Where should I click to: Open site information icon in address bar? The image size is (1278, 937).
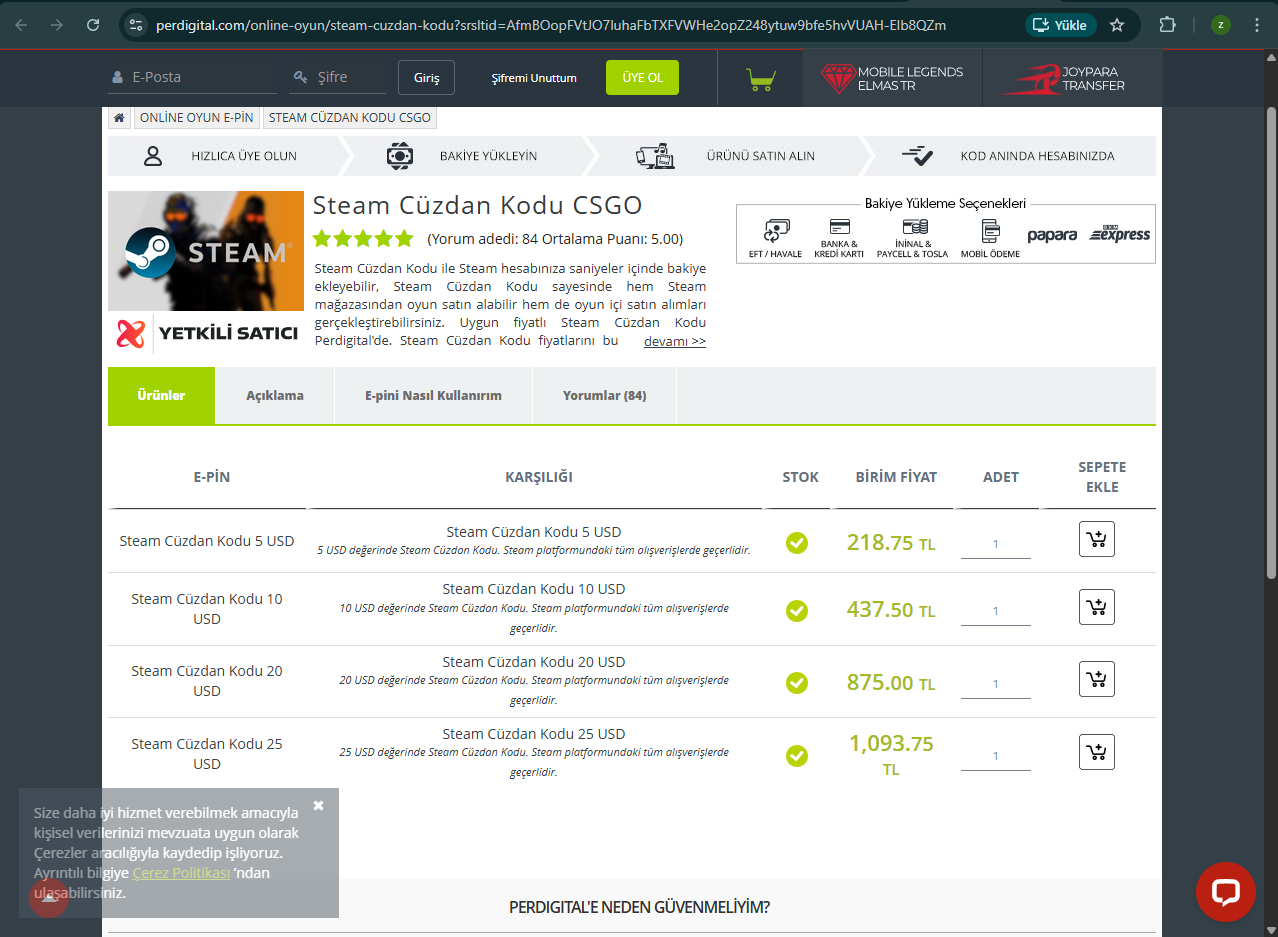(137, 25)
